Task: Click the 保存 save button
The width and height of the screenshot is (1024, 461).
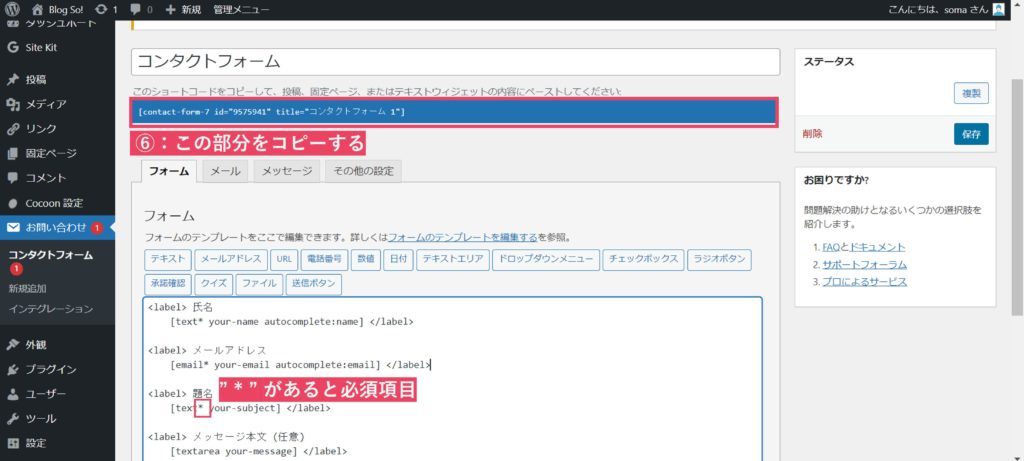Action: click(970, 133)
